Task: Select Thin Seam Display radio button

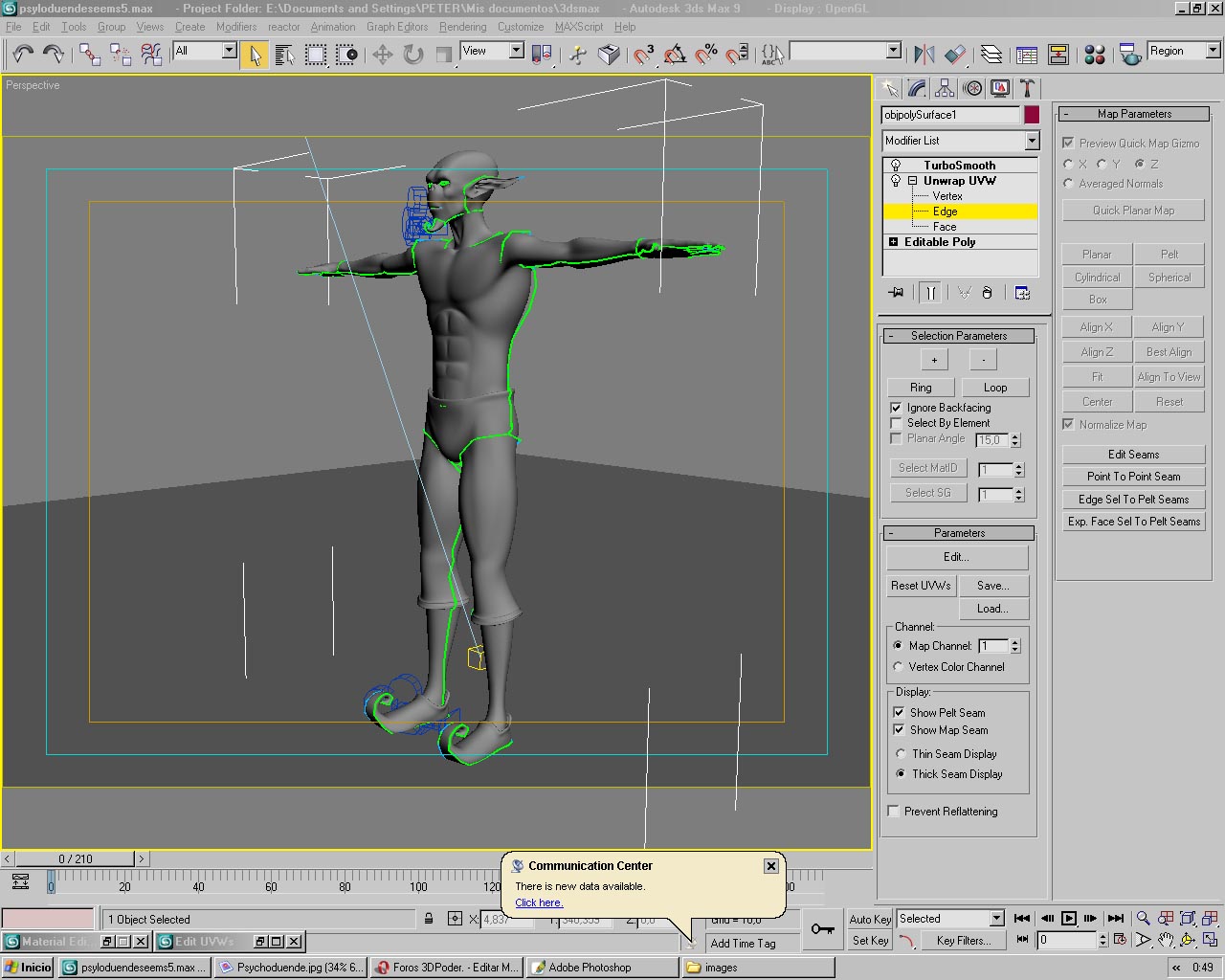Action: pos(899,754)
